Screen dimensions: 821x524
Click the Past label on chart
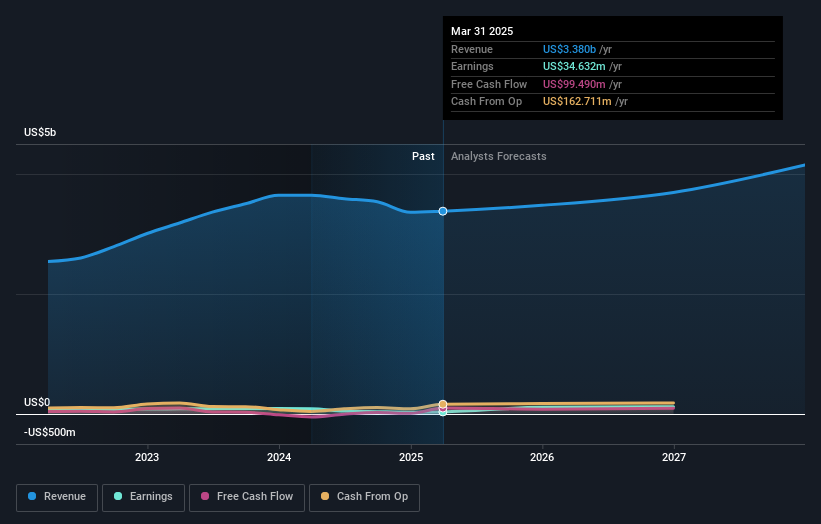[423, 156]
